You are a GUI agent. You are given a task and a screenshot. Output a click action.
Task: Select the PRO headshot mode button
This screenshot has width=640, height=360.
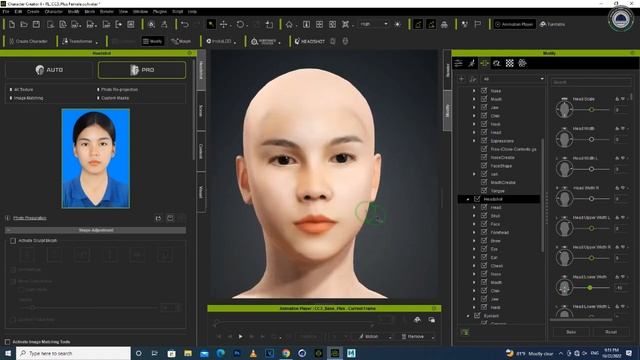(x=142, y=70)
